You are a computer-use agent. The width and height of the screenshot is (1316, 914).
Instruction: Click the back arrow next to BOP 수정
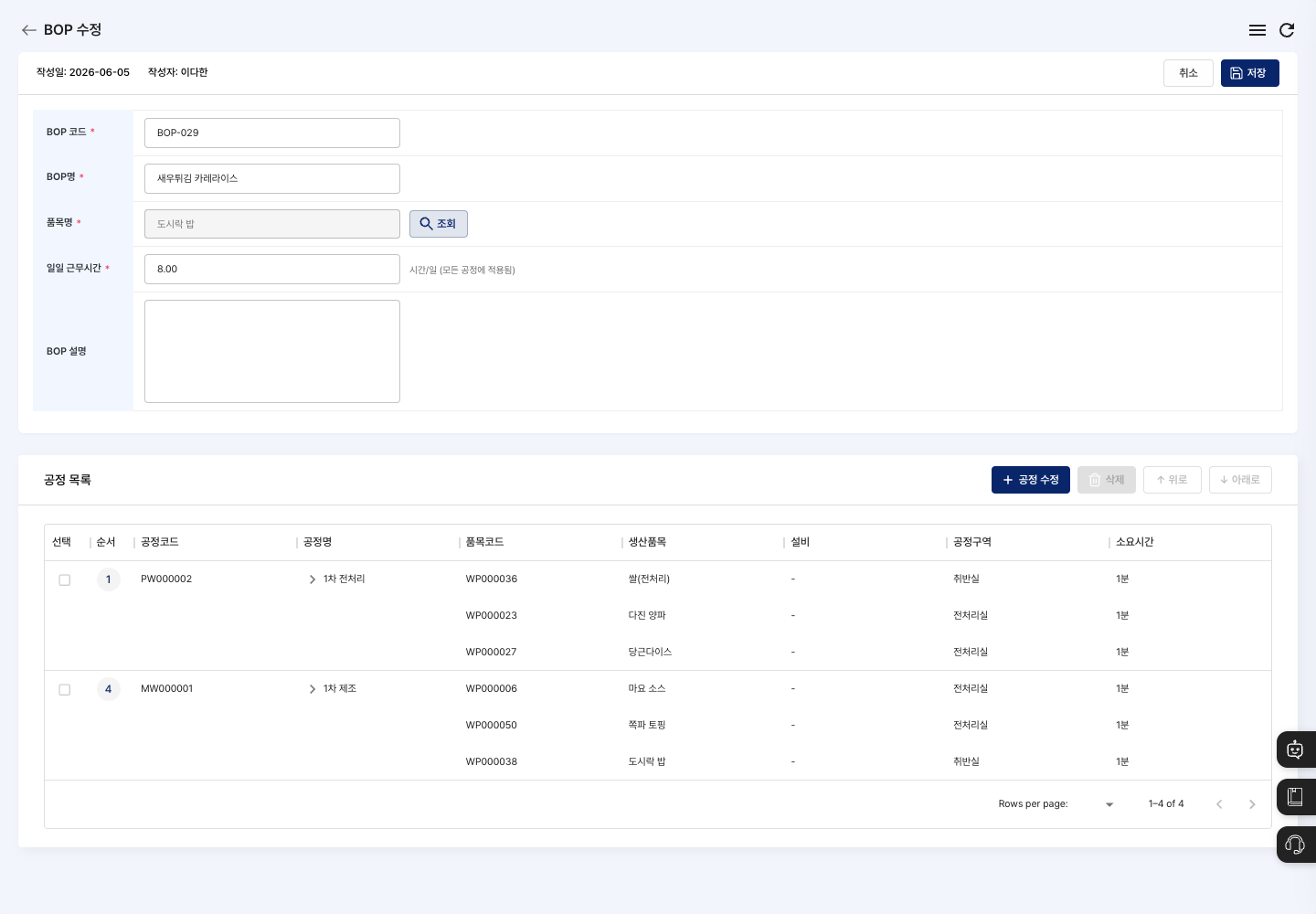click(29, 30)
